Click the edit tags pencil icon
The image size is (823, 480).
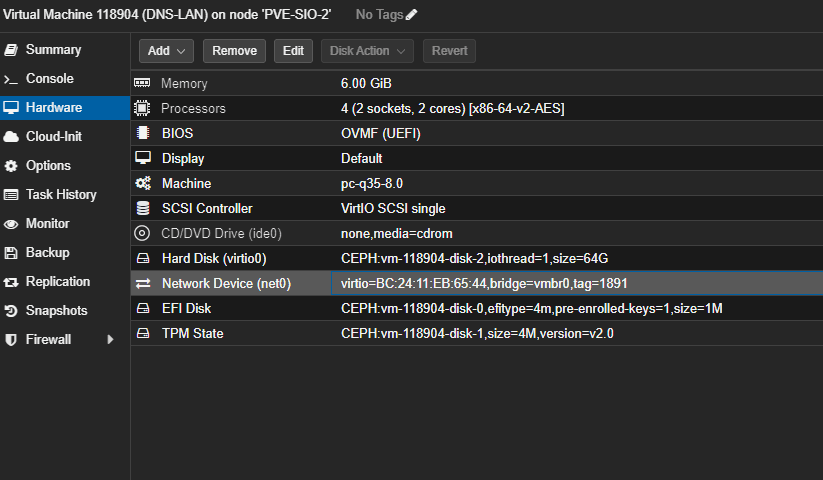tap(411, 14)
